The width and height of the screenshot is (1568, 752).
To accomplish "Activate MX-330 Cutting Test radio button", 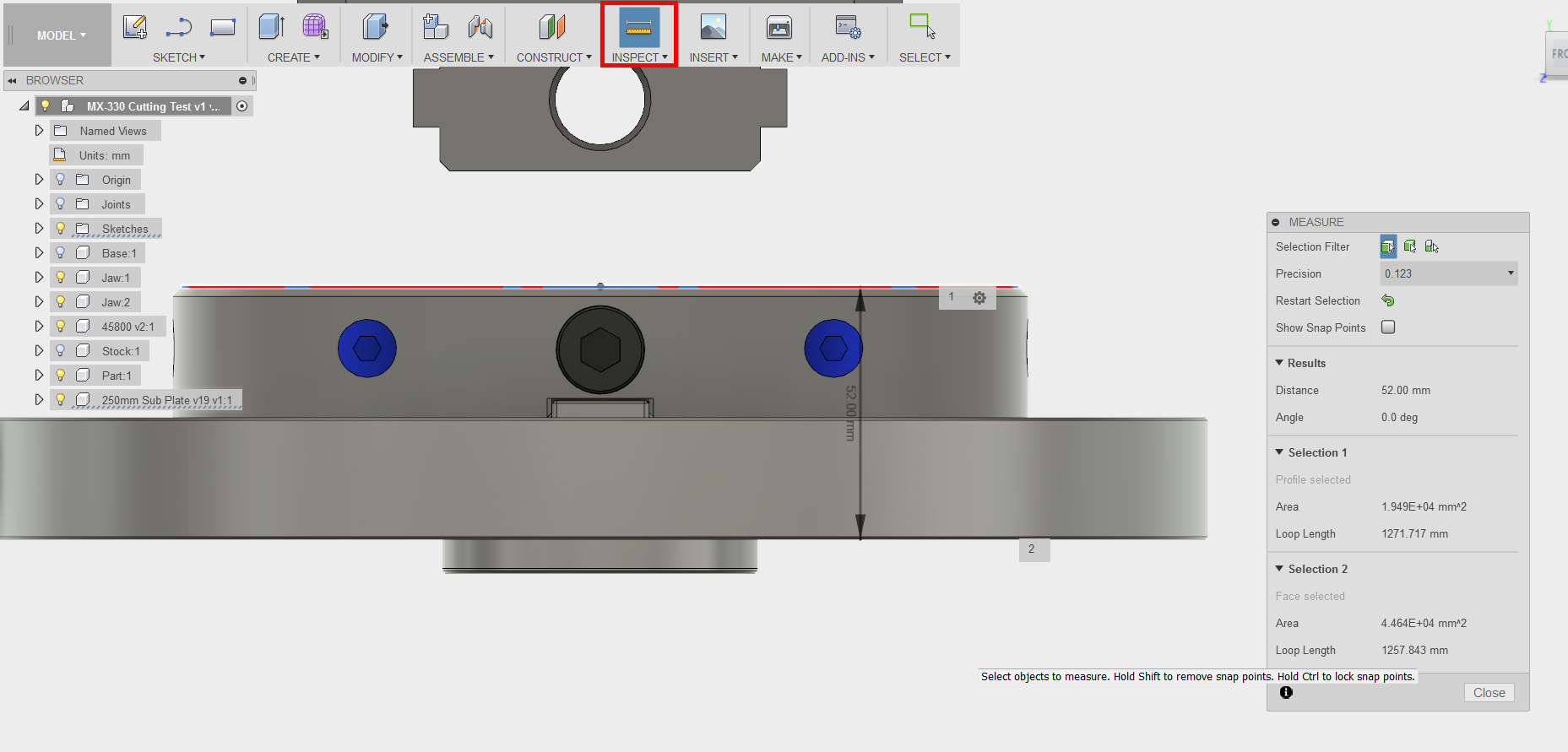I will coord(242,106).
